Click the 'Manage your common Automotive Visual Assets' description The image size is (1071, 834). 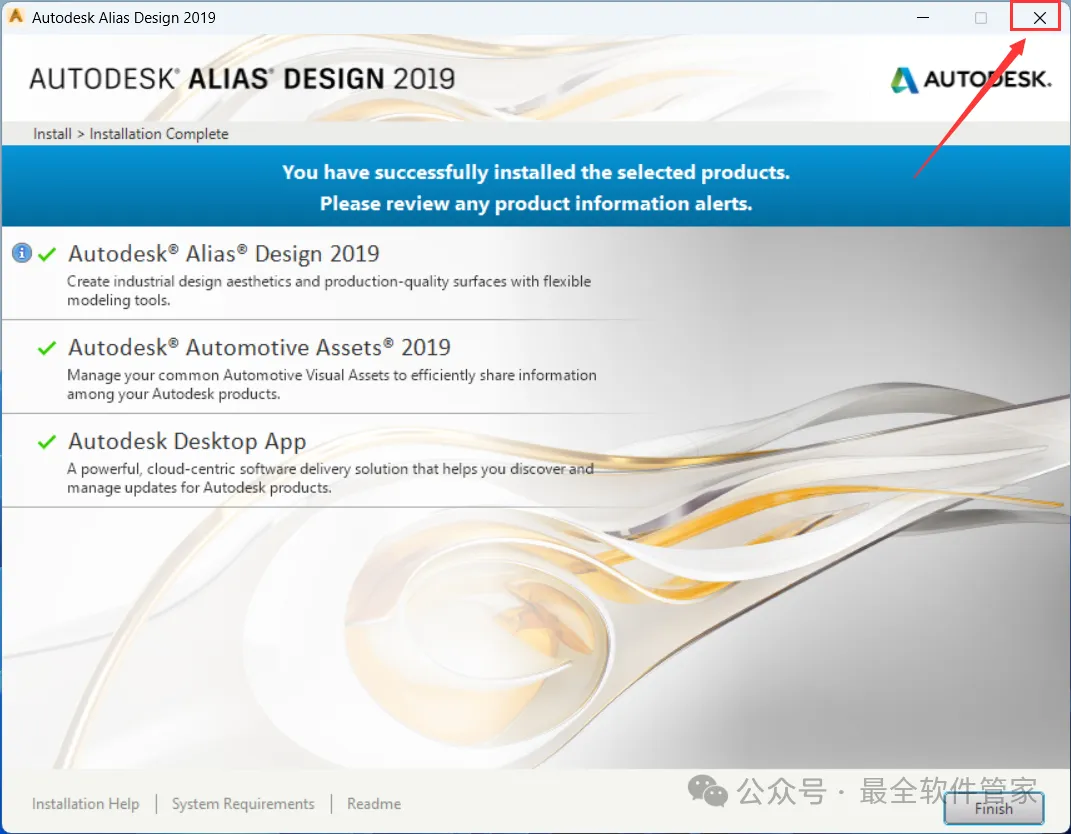pyautogui.click(x=332, y=385)
